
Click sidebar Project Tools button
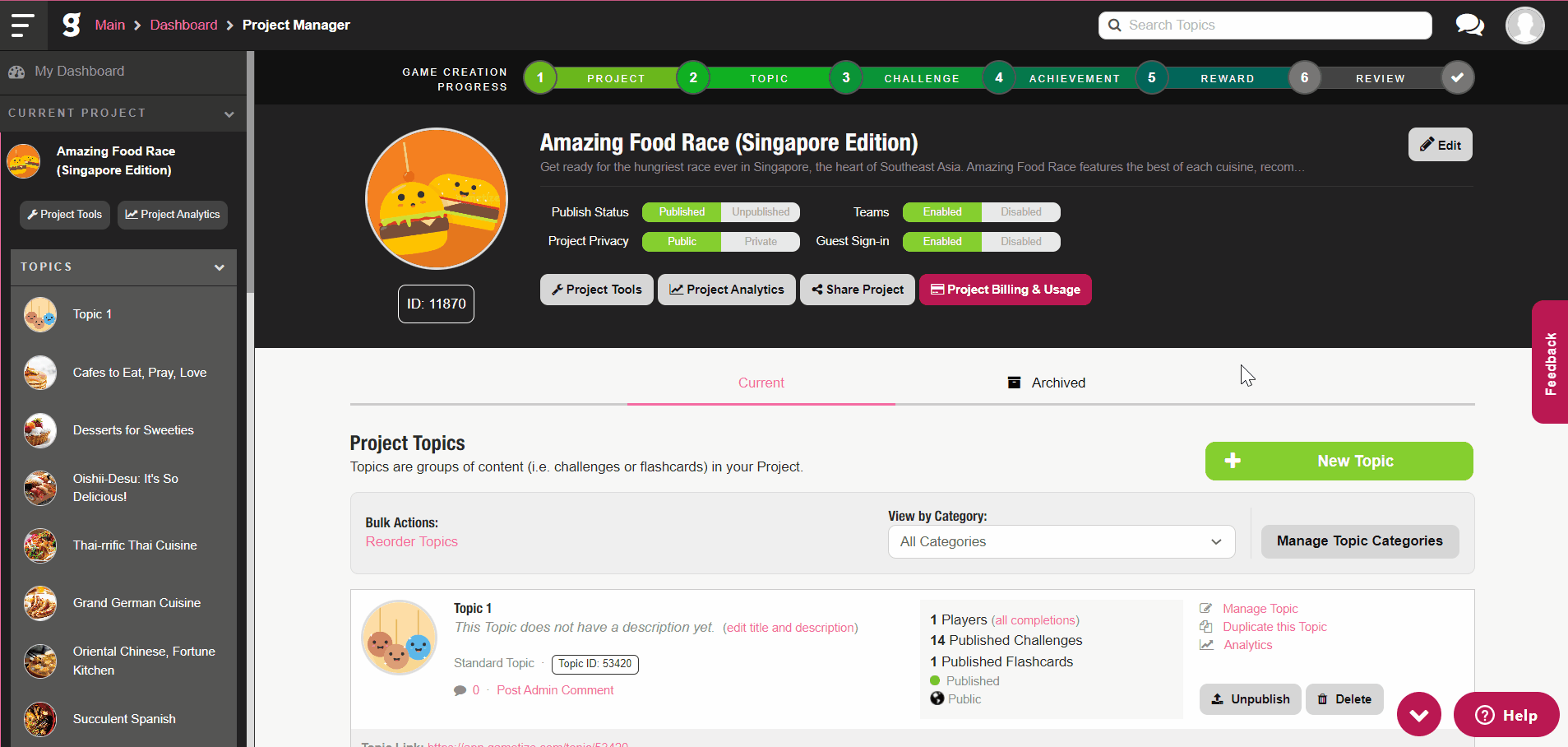(65, 215)
